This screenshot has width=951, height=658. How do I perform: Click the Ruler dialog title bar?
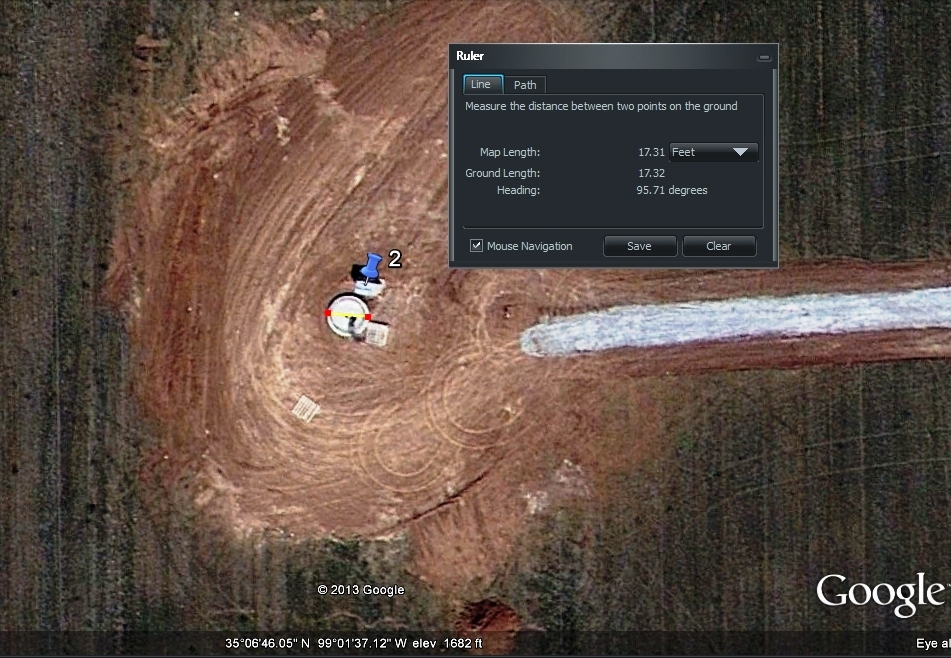coord(613,56)
